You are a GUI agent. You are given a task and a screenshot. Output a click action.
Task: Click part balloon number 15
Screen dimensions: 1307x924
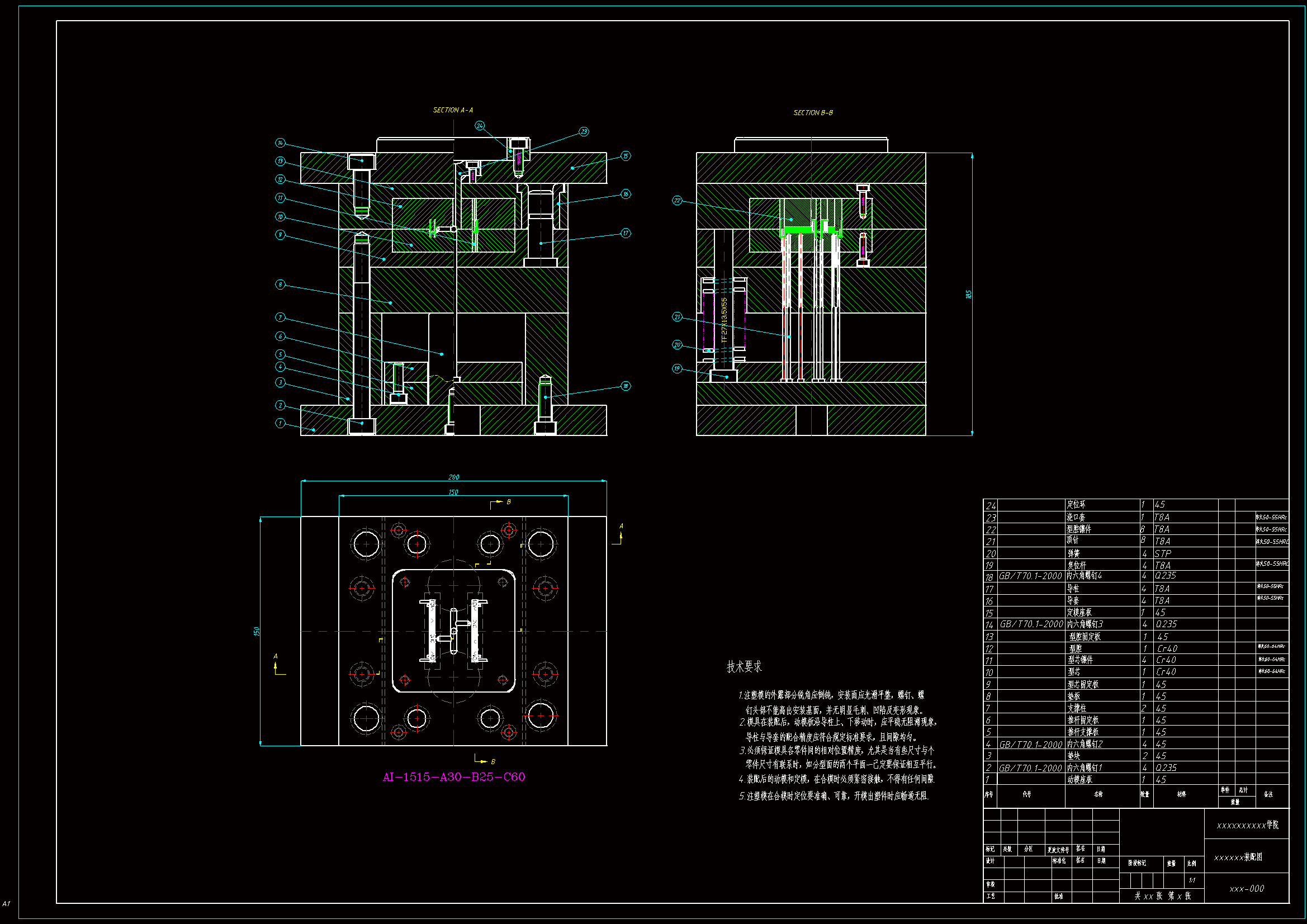coord(626,156)
